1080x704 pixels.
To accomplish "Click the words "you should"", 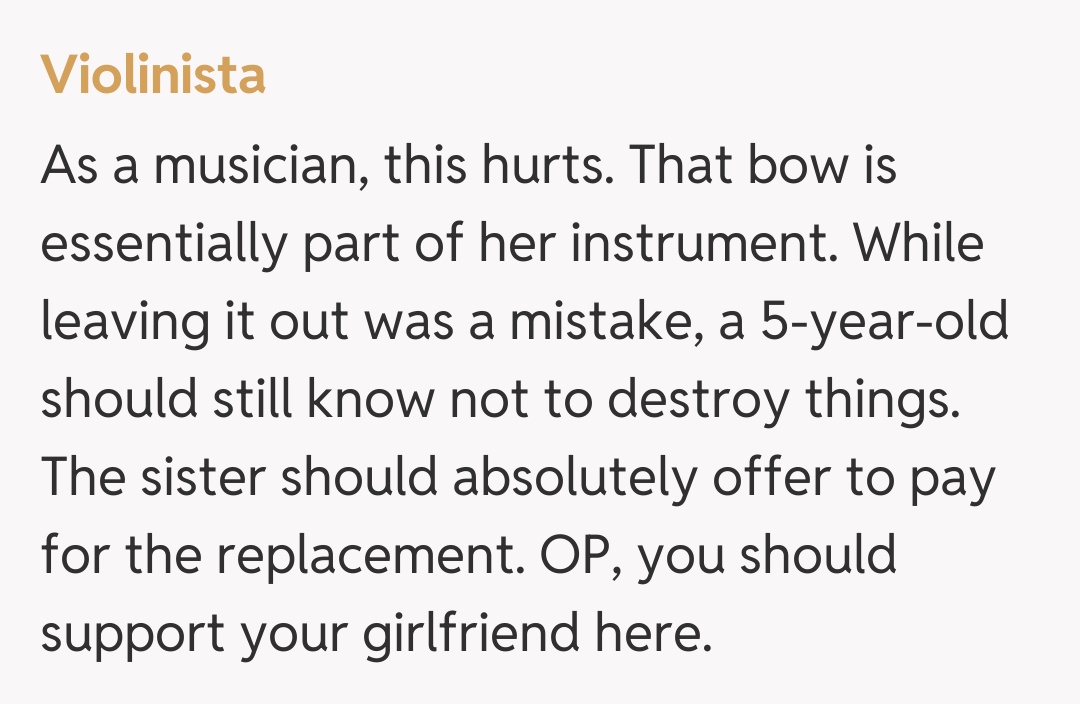I will click(769, 558).
